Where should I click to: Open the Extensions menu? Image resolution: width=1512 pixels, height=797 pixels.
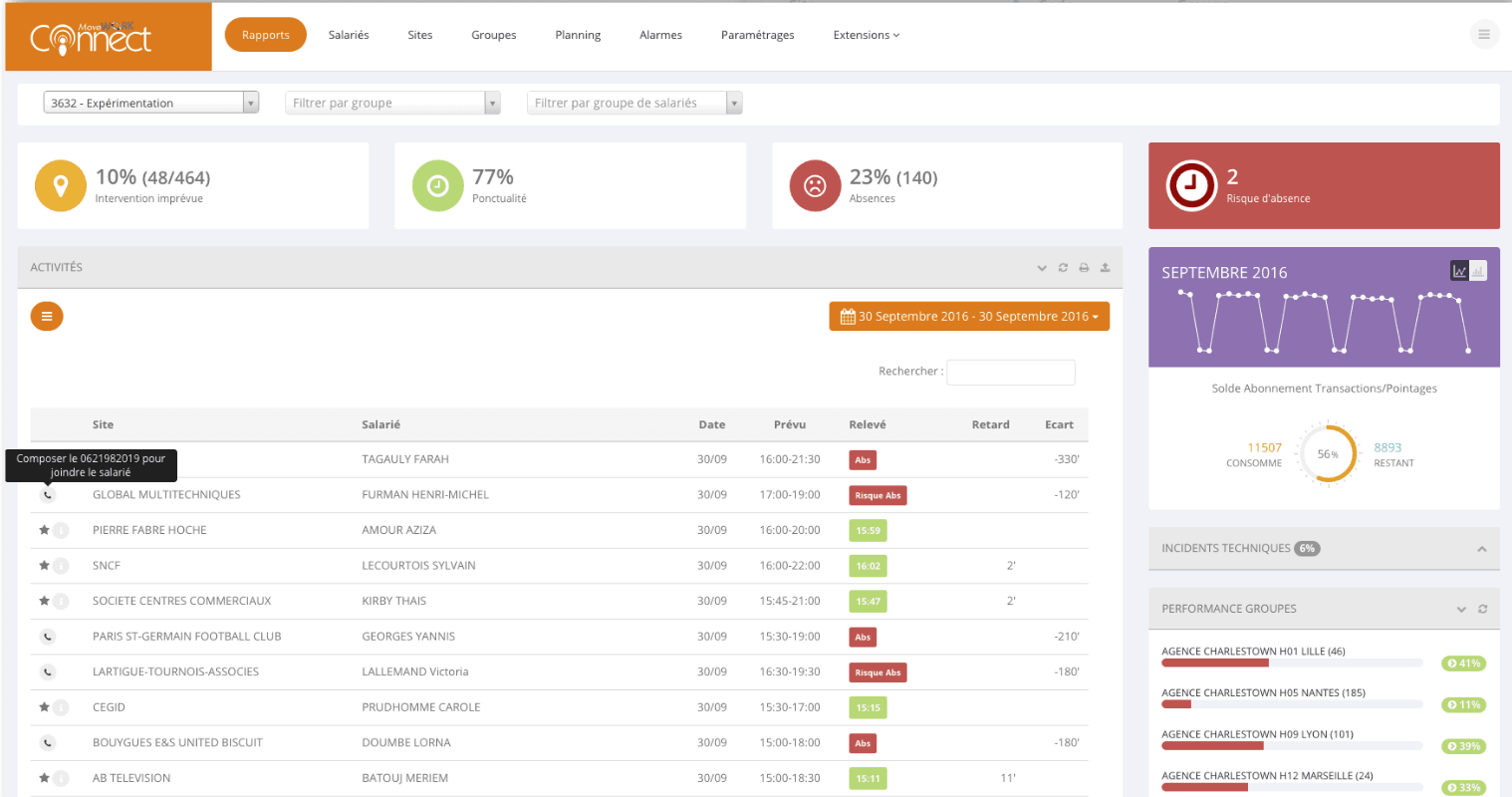point(866,35)
